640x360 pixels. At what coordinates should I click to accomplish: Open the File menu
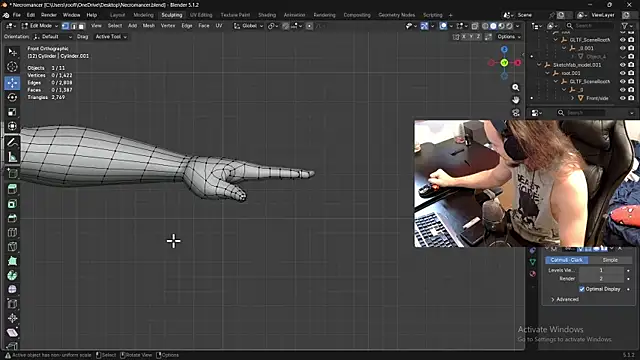coord(17,15)
